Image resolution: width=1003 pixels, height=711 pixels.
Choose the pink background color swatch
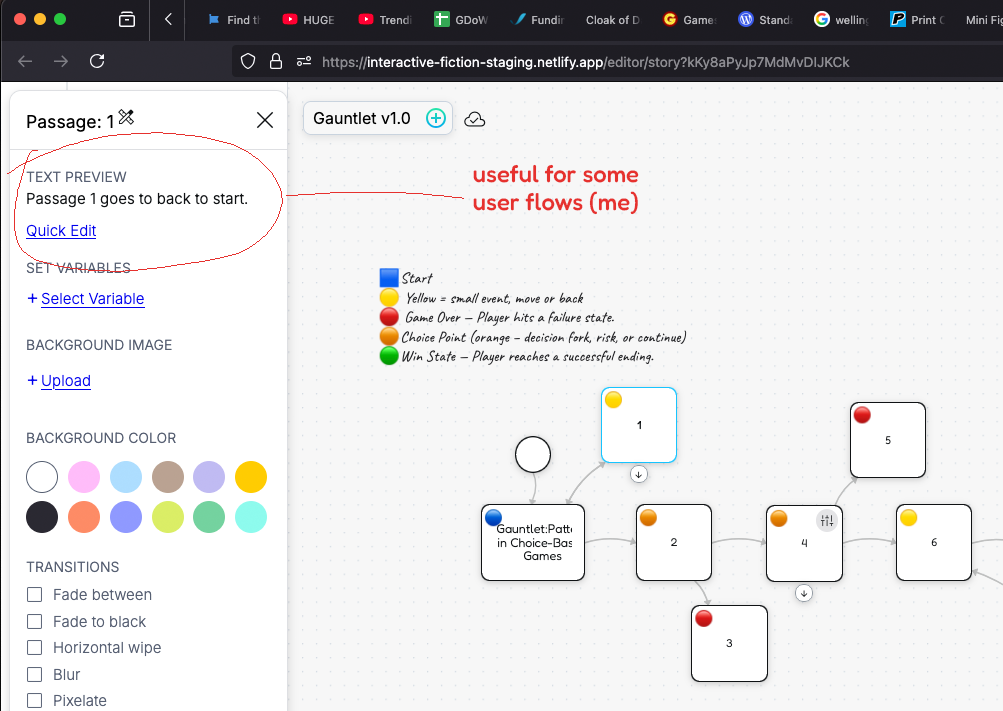tap(84, 477)
